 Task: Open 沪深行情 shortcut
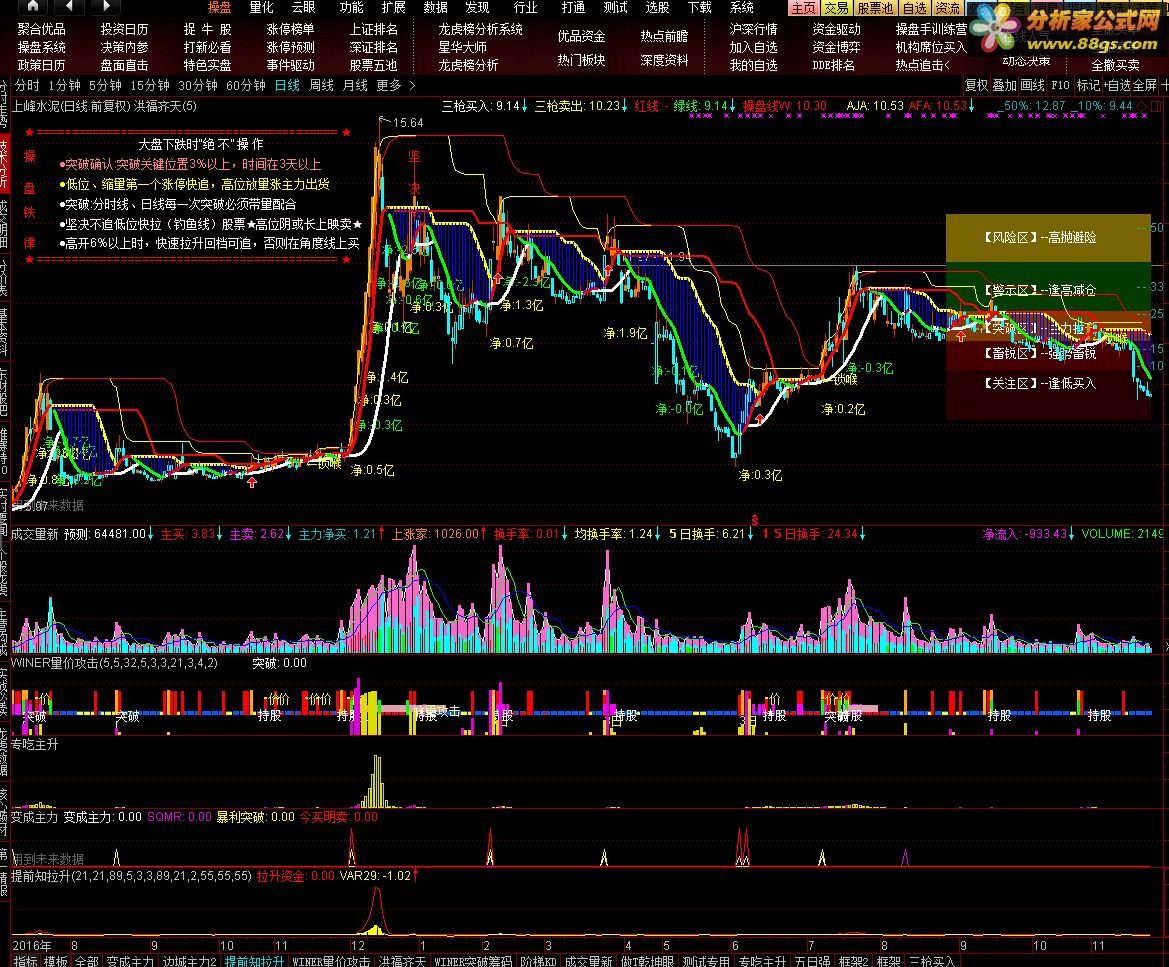tap(753, 29)
